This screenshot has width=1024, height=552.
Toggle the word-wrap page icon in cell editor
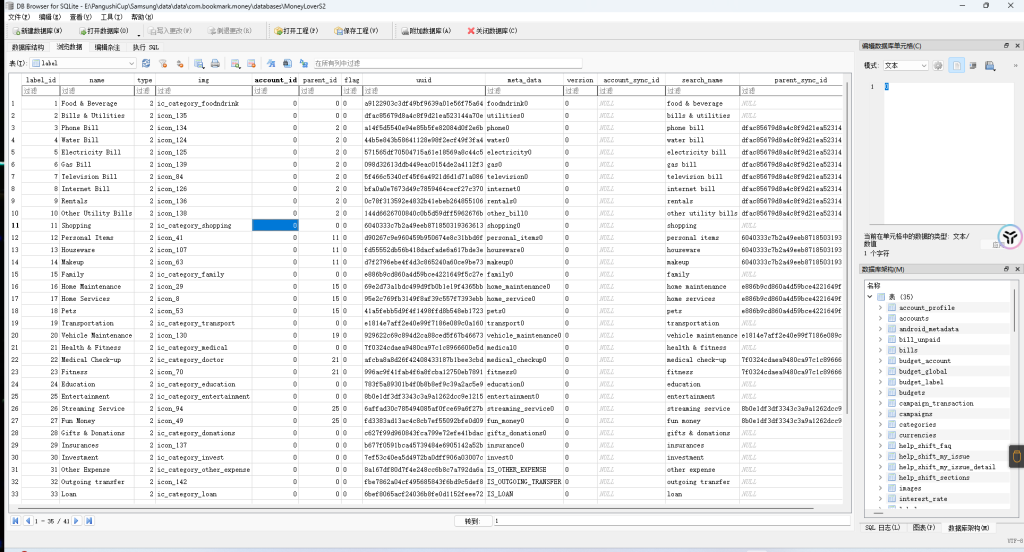tap(957, 65)
